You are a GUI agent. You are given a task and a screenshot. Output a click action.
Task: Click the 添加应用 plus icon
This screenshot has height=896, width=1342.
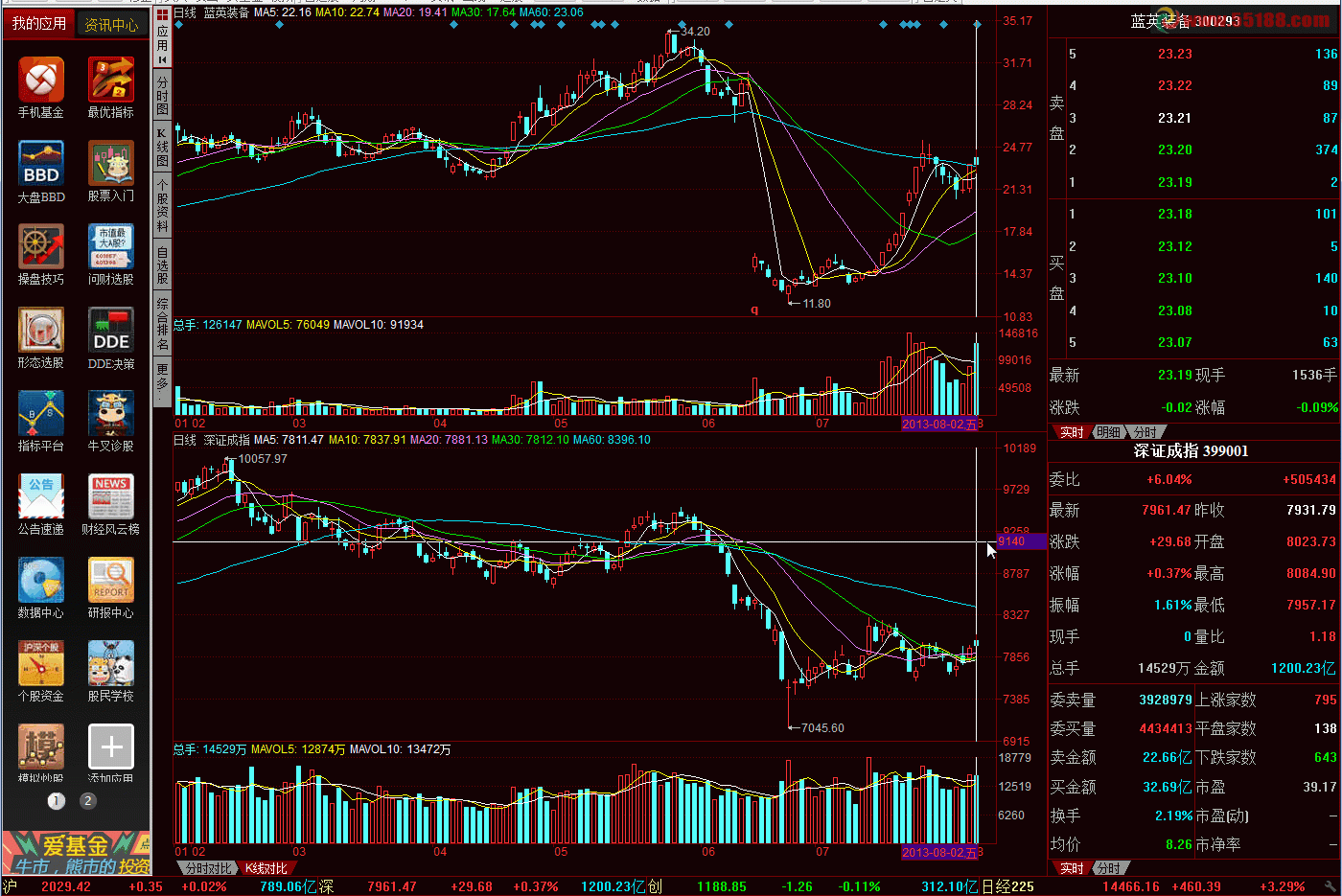coord(111,747)
